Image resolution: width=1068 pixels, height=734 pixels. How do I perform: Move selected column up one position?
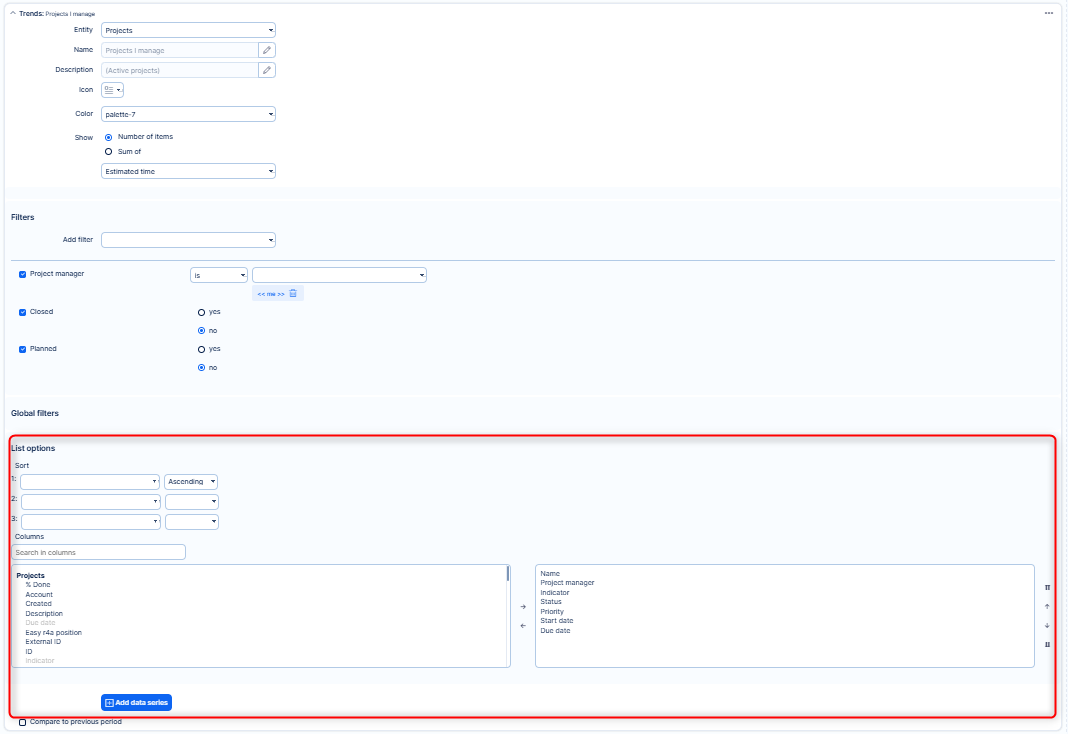pyautogui.click(x=1047, y=607)
